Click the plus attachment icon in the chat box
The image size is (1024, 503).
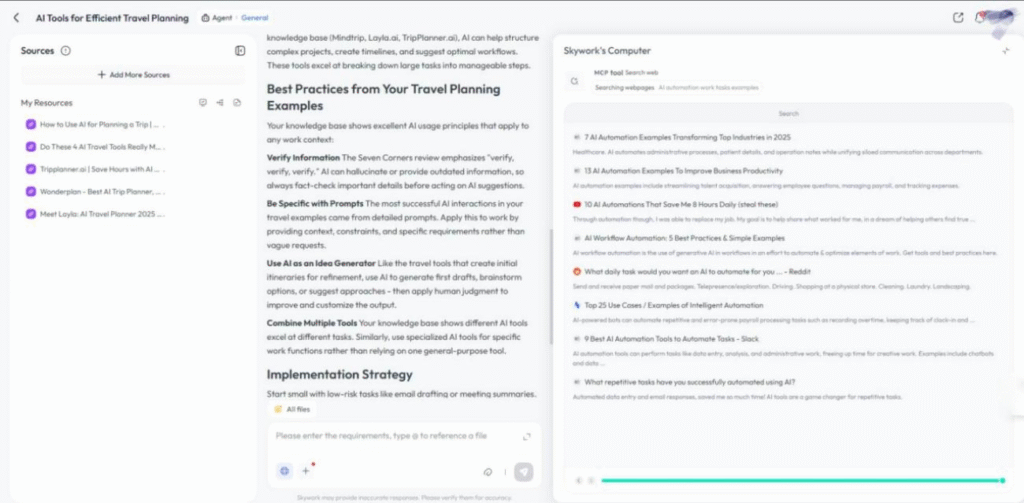click(306, 471)
